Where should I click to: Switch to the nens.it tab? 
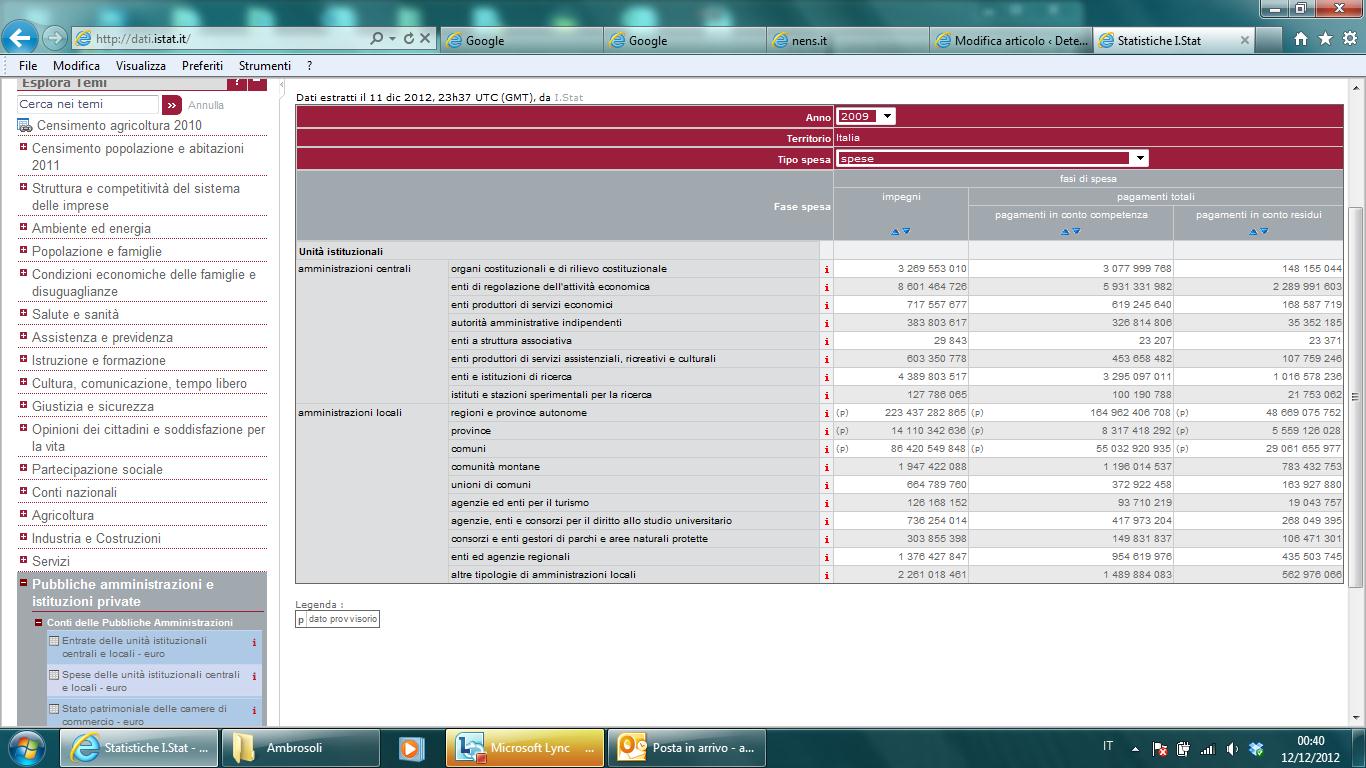coord(848,40)
